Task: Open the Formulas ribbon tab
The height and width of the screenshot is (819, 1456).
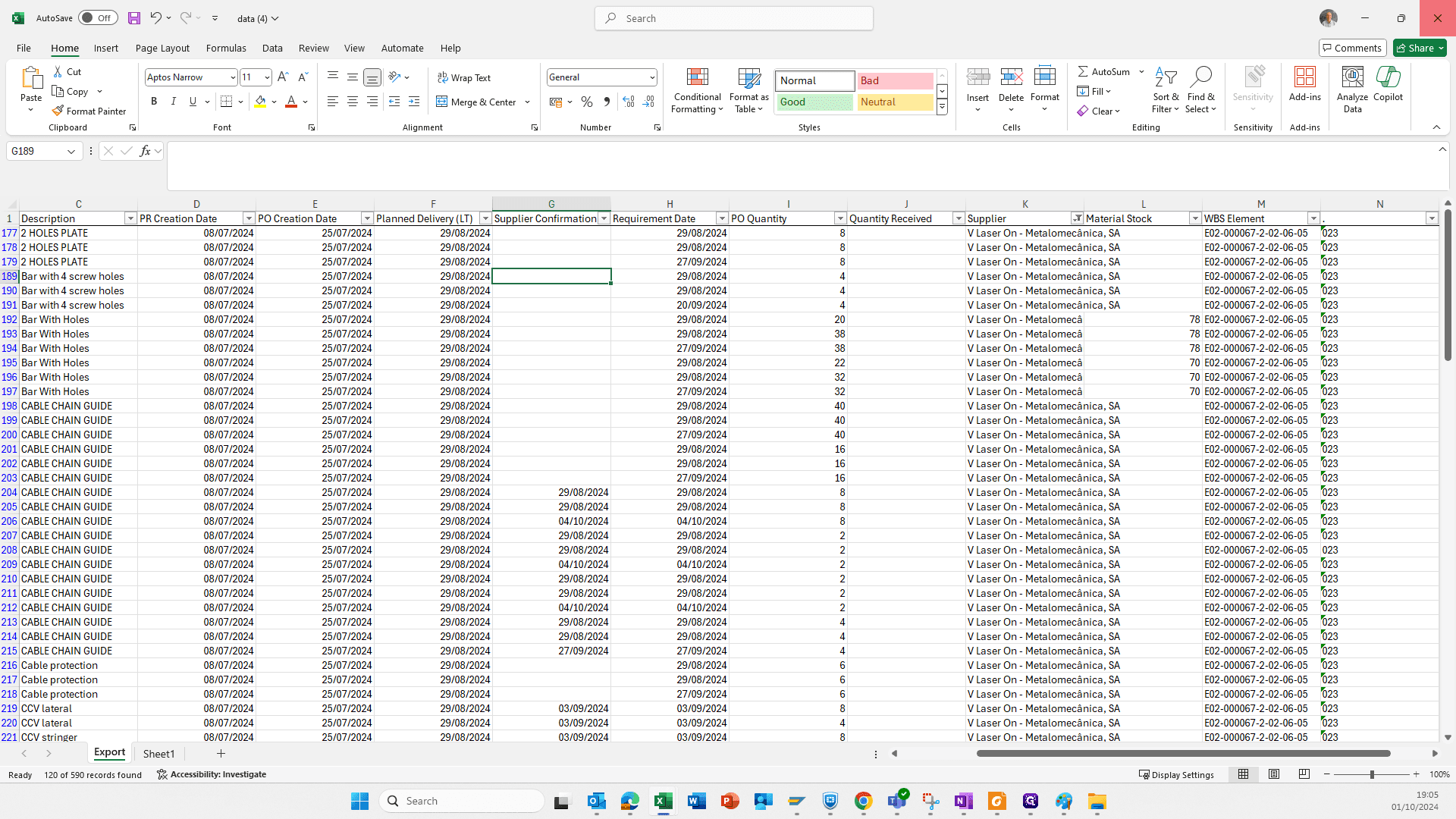Action: [x=226, y=48]
